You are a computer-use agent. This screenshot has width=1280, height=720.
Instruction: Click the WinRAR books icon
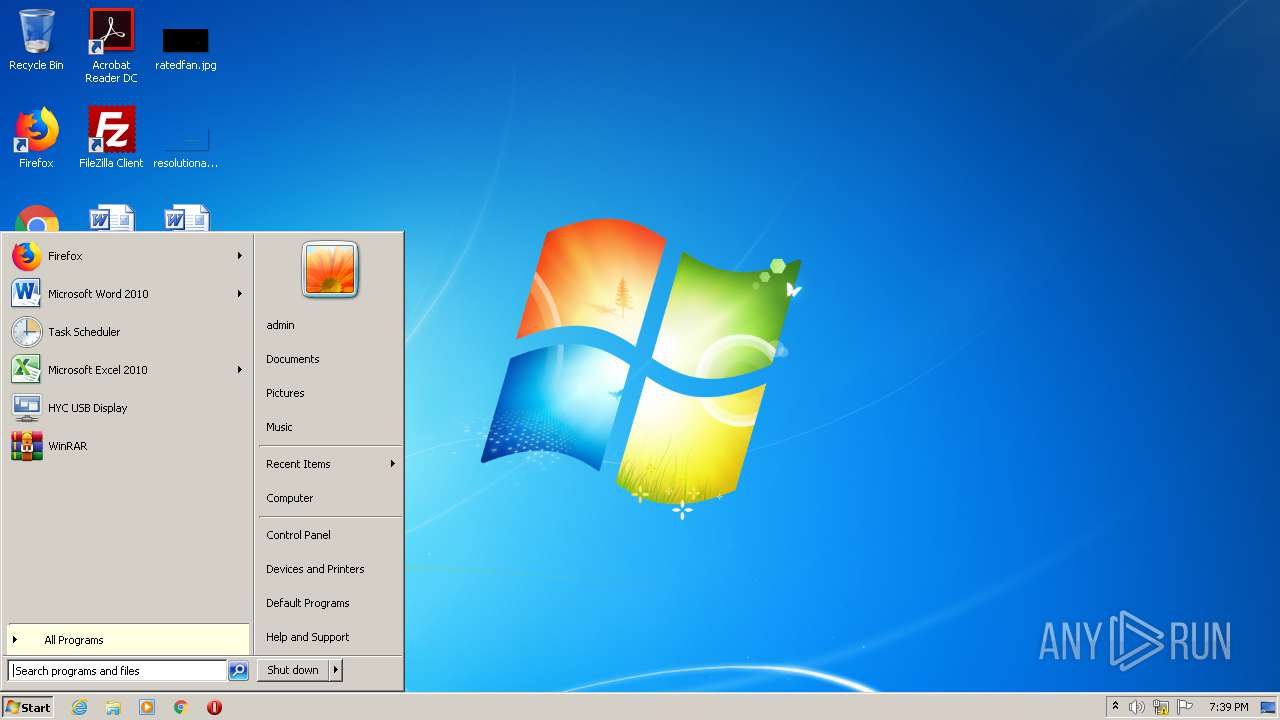click(27, 446)
